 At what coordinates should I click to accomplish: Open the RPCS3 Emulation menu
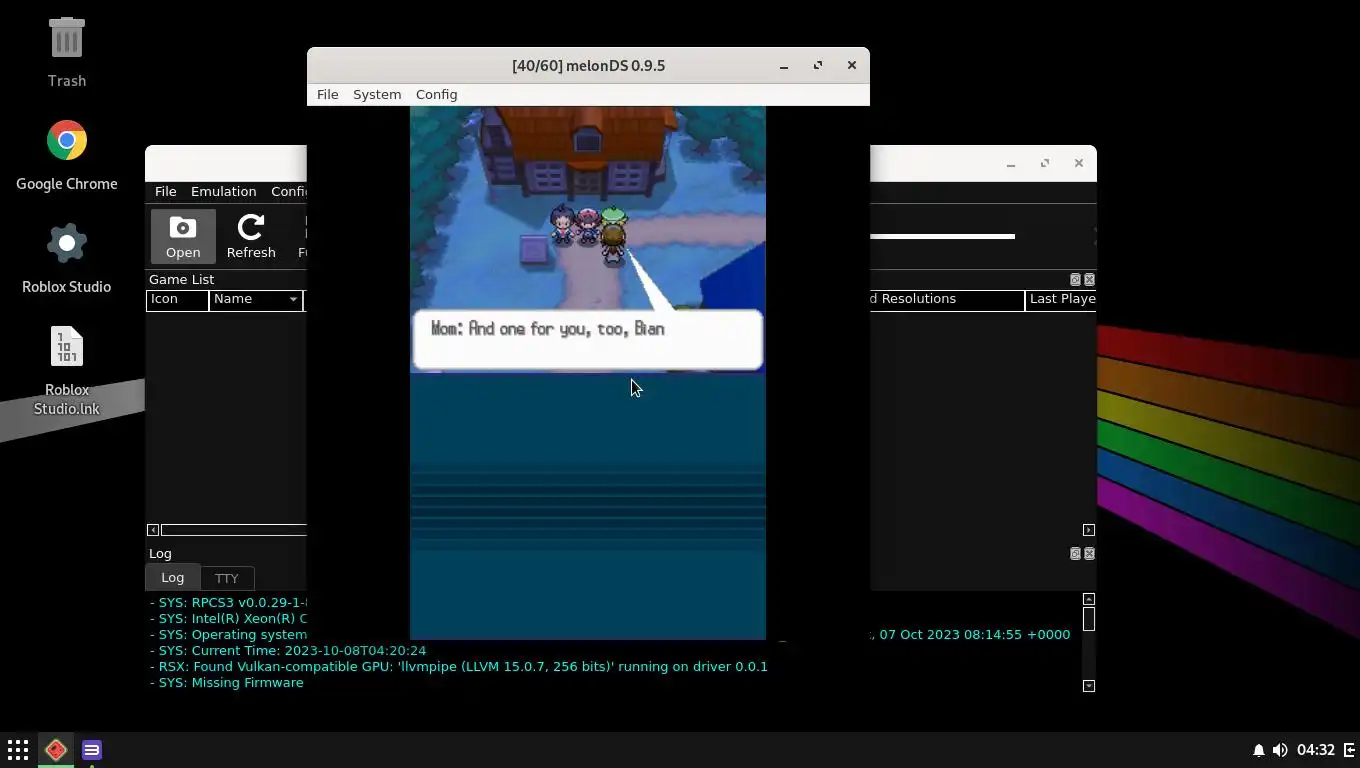(x=223, y=191)
